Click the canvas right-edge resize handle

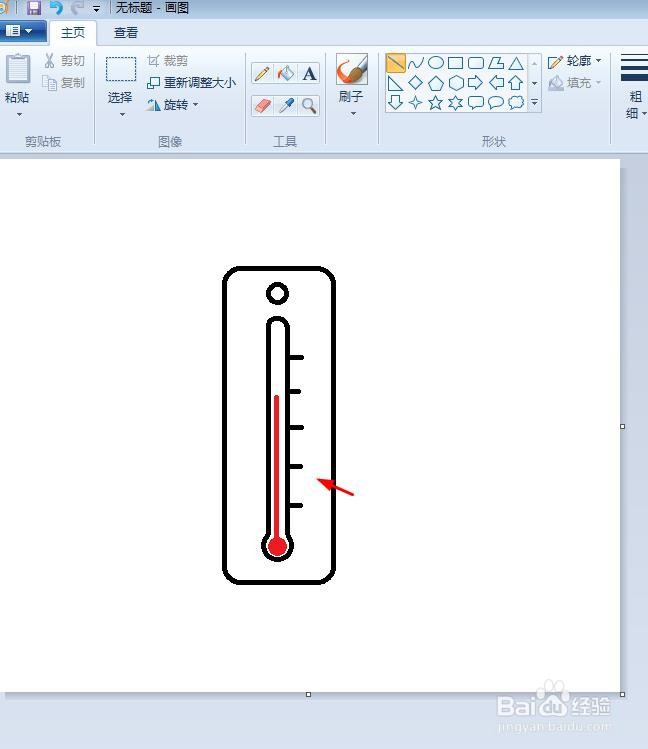[622, 426]
